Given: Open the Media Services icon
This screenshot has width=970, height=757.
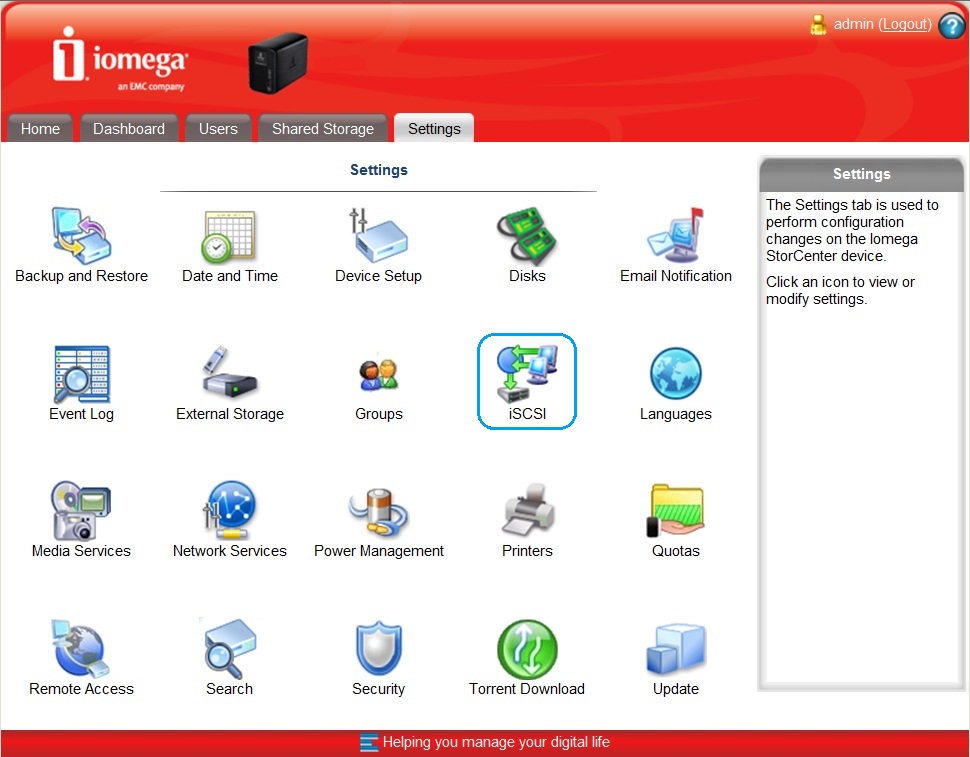Looking at the screenshot, I should coord(81,511).
